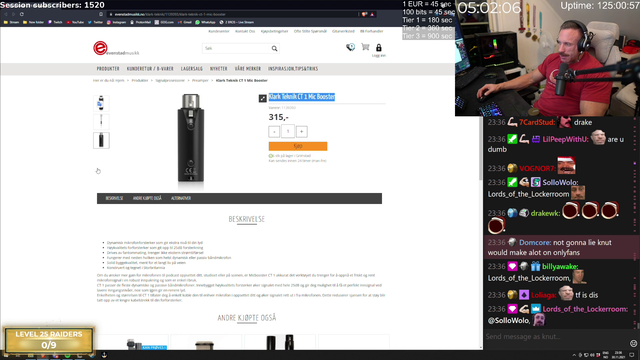Select the third product thumbnail

pyautogui.click(x=101, y=140)
